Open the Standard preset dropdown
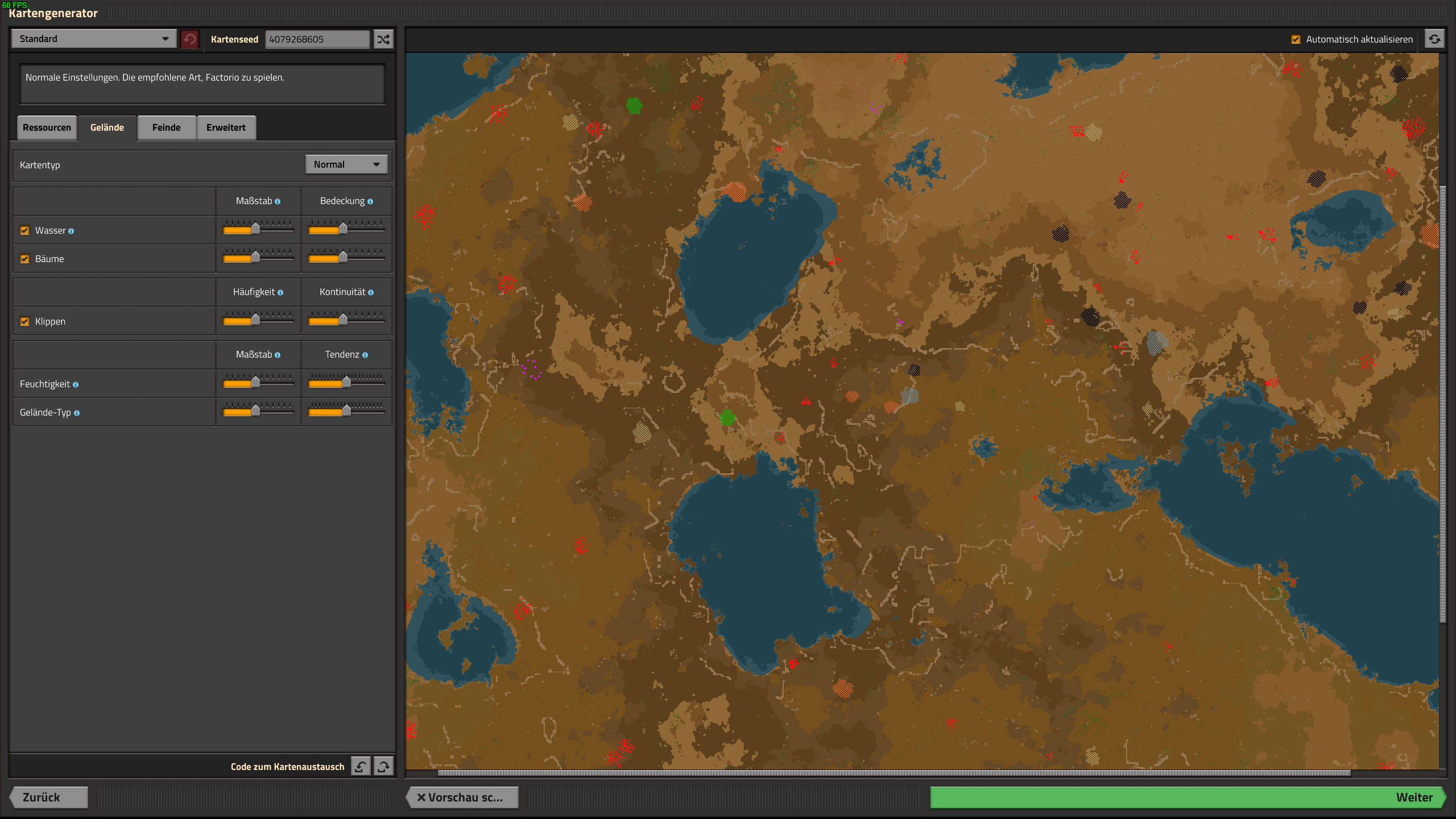The width and height of the screenshot is (1456, 819). 93,39
